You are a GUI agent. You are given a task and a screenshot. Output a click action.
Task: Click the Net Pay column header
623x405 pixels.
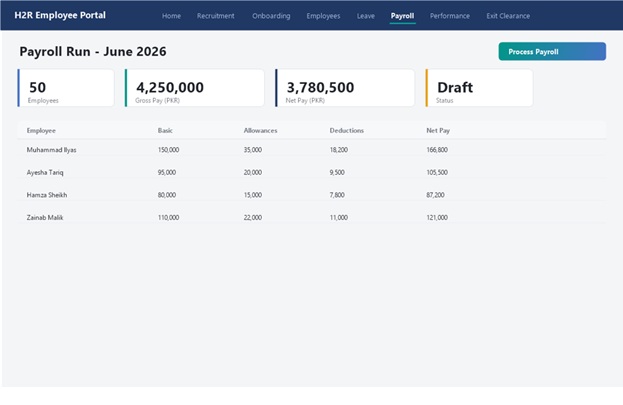438,131
